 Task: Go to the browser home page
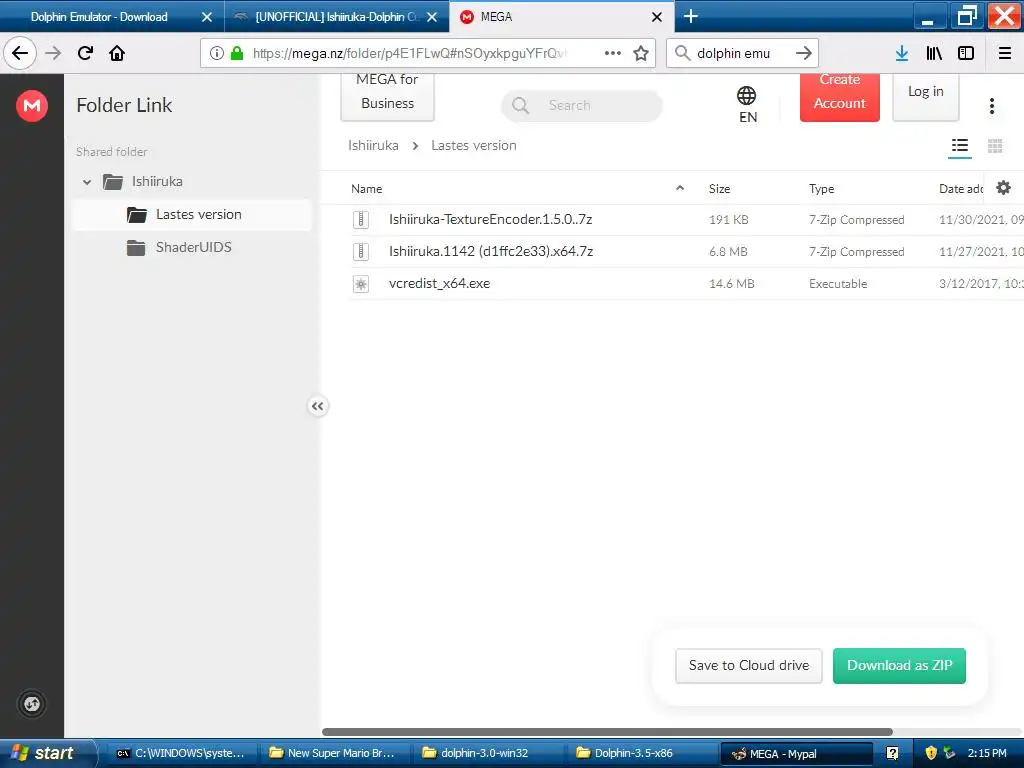(117, 53)
